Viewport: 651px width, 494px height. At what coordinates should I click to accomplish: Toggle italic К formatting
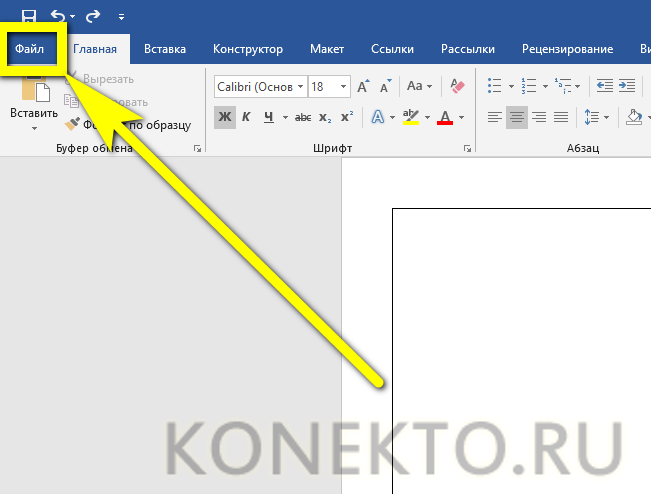246,117
